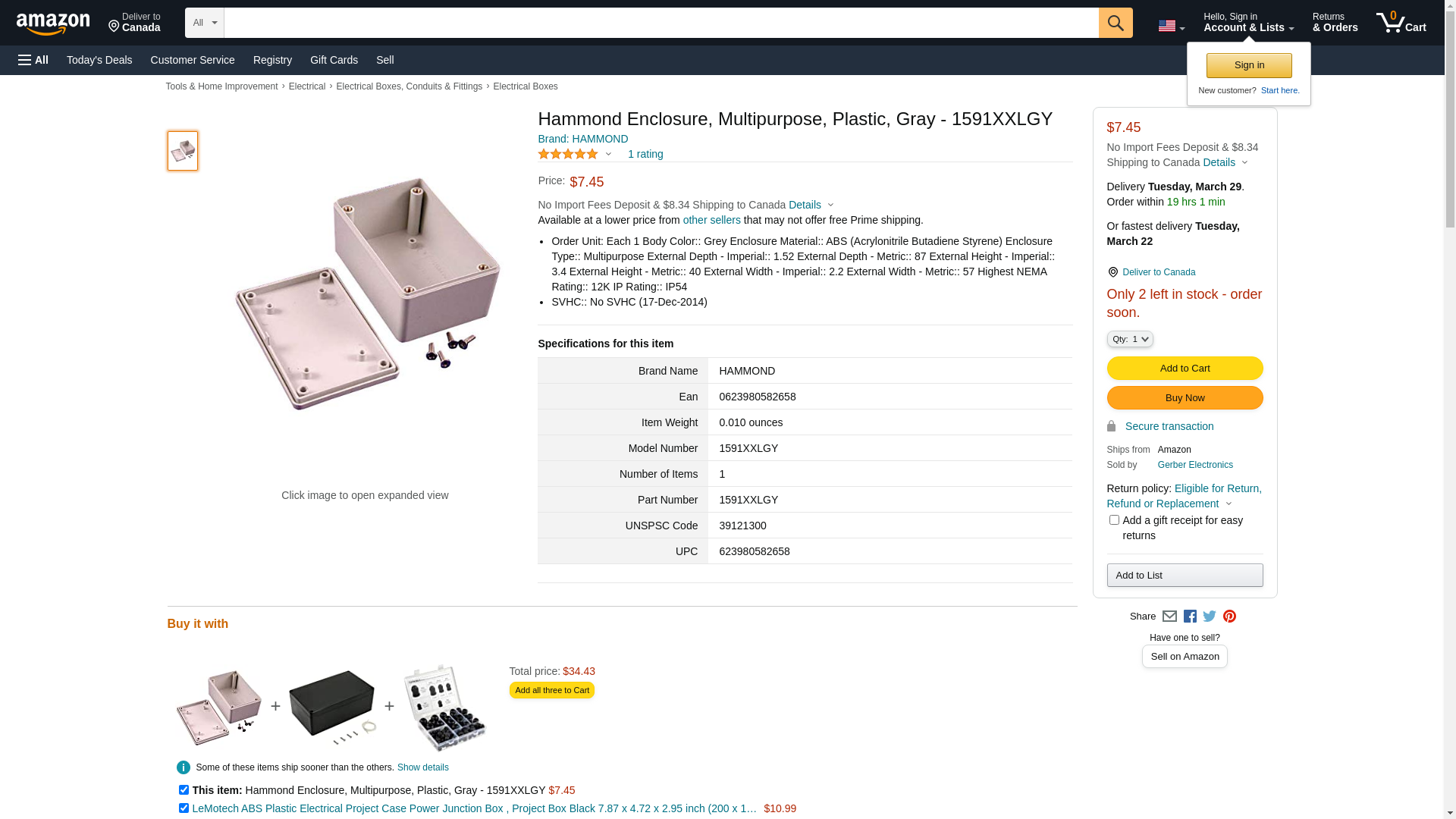Viewport: 1456px width, 819px height.
Task: Open the country flag language selector
Action: (x=1171, y=27)
